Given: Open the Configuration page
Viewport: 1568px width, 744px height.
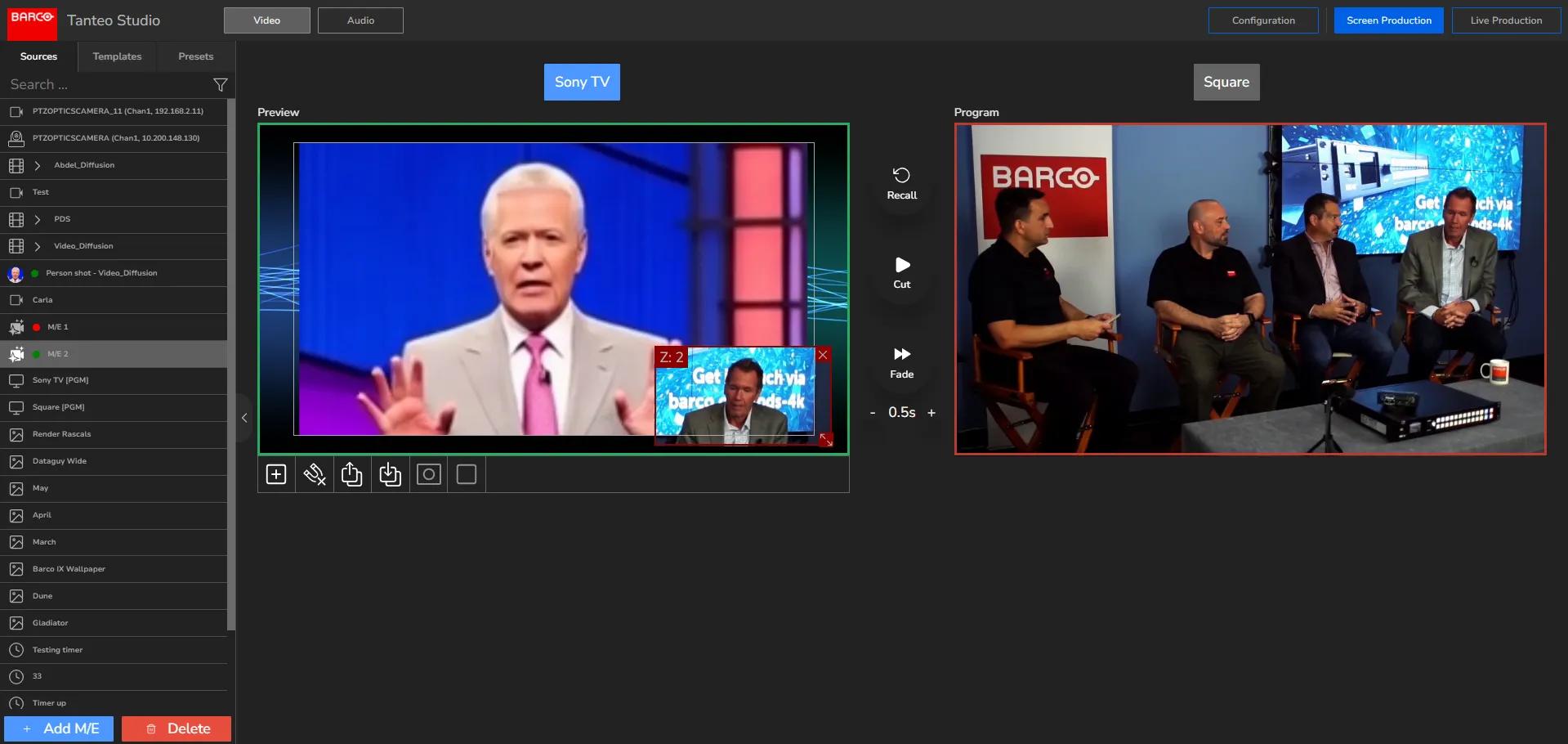Looking at the screenshot, I should point(1263,20).
